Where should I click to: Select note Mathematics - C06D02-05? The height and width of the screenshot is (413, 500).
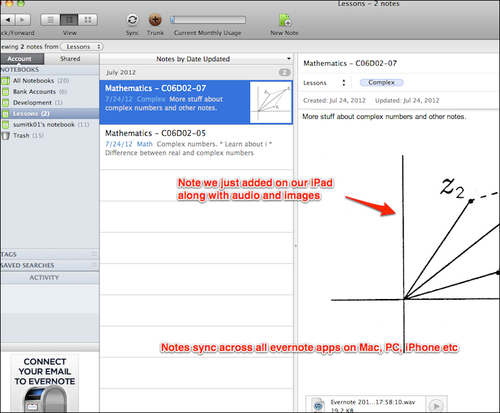(x=196, y=147)
